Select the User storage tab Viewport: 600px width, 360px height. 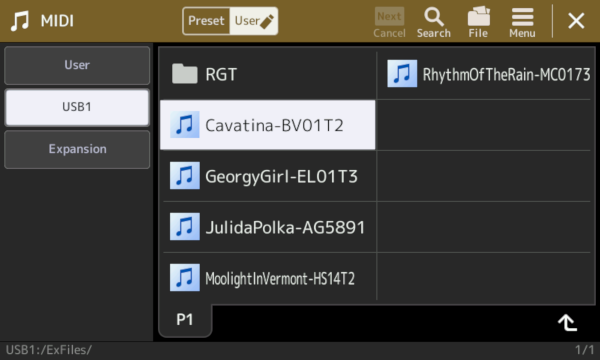(x=77, y=65)
